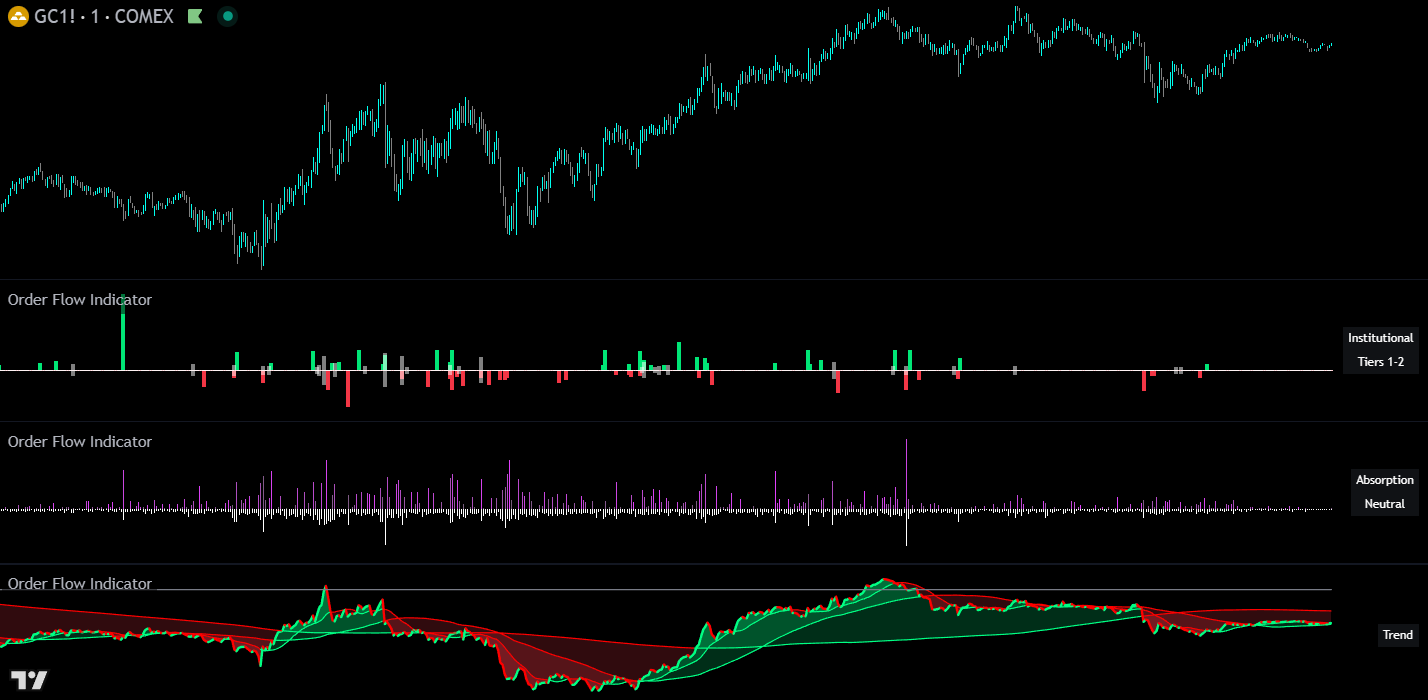
Task: Click the tallest purple absorption spike
Action: (906, 470)
